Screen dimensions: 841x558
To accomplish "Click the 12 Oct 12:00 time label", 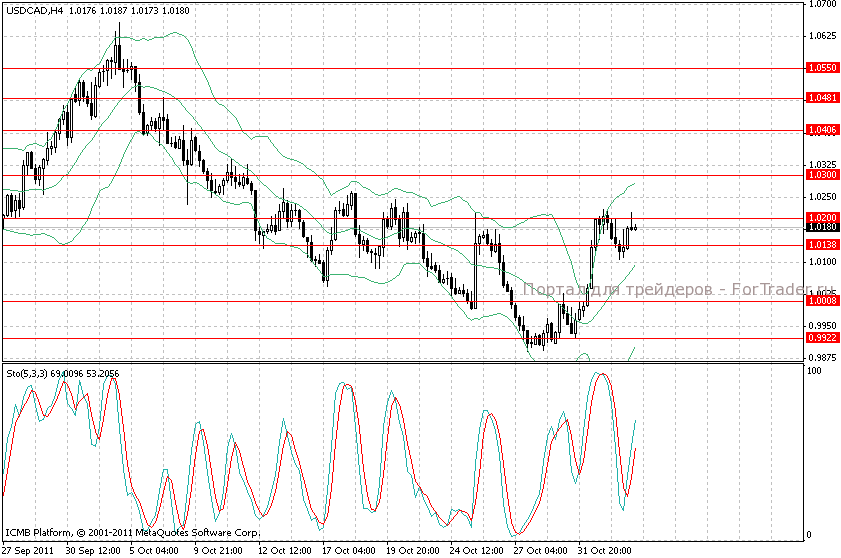I will point(285,550).
